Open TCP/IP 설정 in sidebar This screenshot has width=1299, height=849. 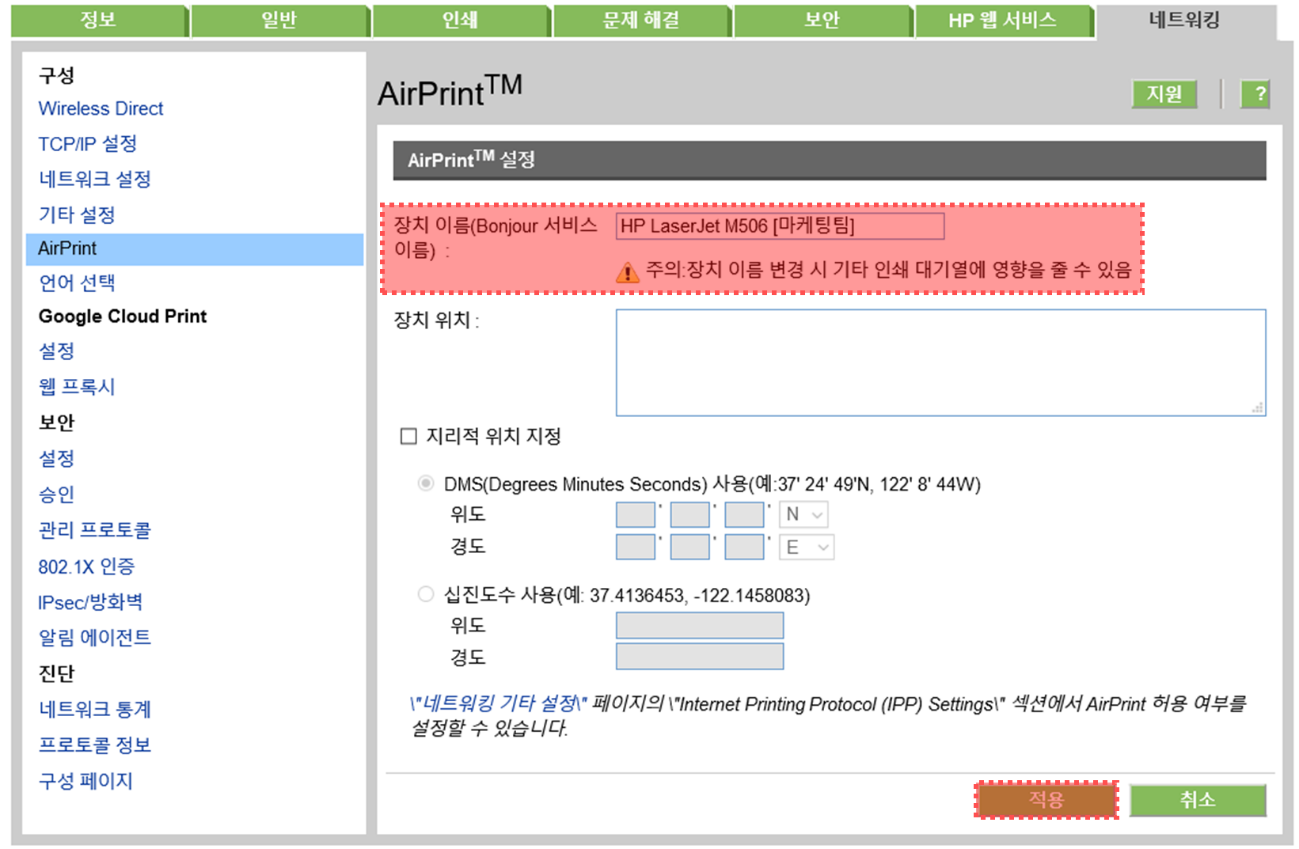88,144
